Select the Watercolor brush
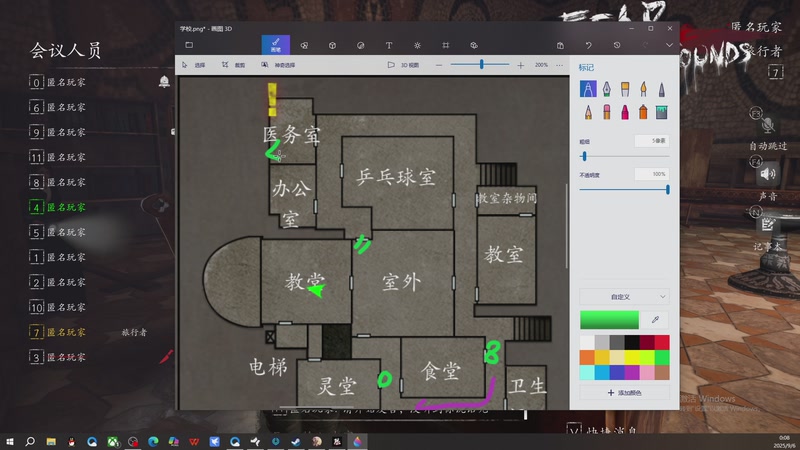The image size is (800, 450). coord(643,89)
